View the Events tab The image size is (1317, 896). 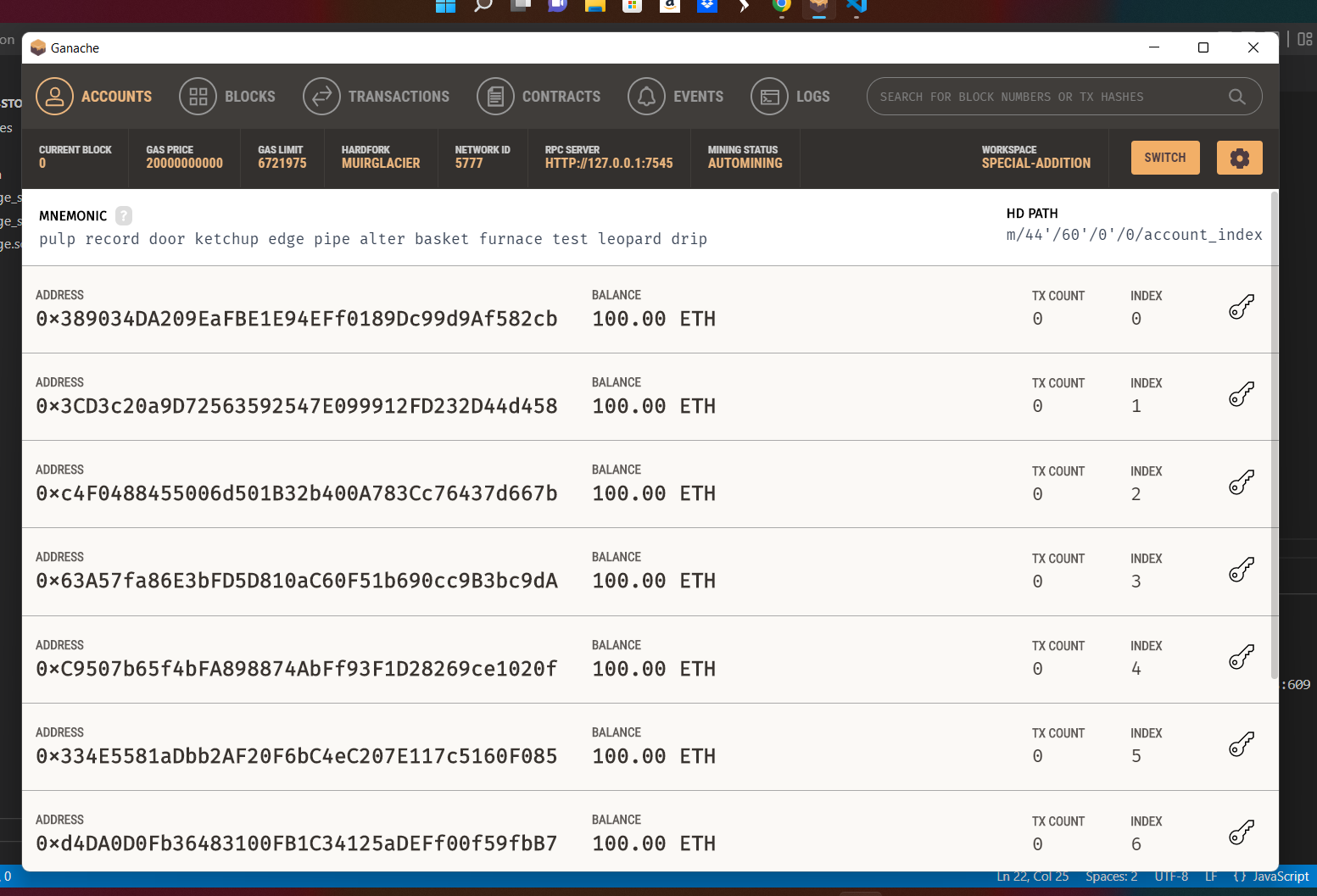pyautogui.click(x=676, y=97)
